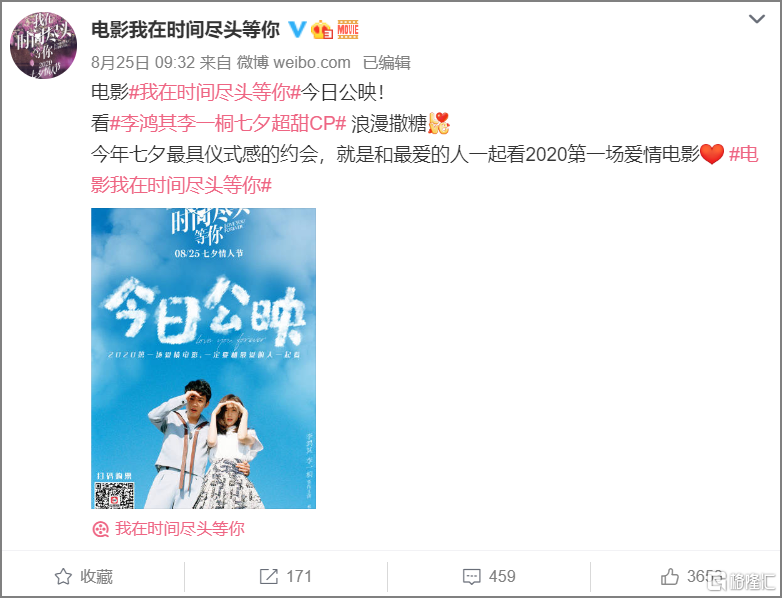Click the 收藏 favorite button
Image resolution: width=782 pixels, height=598 pixels.
84,576
